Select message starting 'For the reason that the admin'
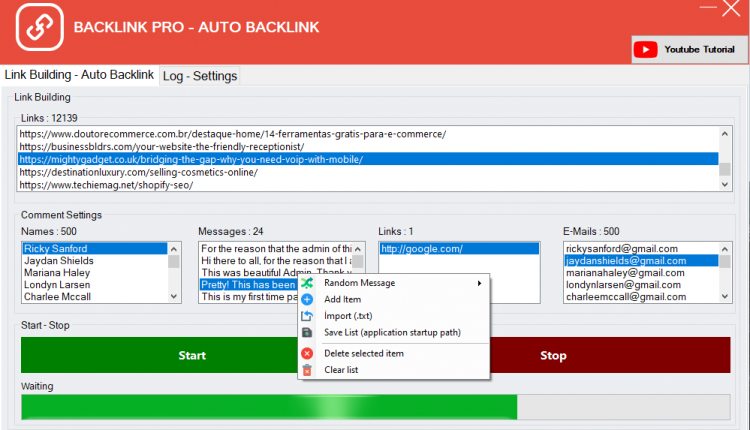The image size is (750, 430). pos(276,249)
